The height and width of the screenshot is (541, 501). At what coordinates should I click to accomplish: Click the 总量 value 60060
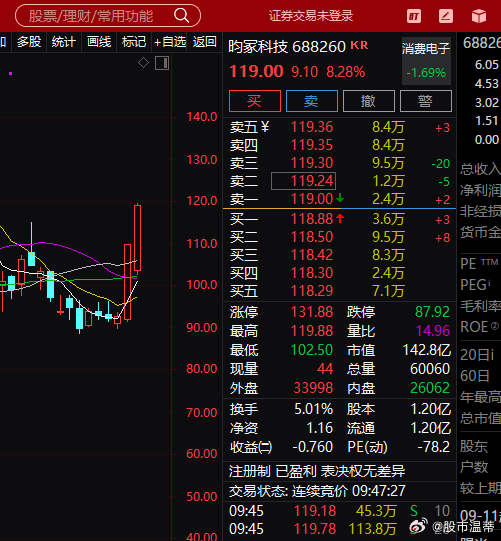[430, 369]
